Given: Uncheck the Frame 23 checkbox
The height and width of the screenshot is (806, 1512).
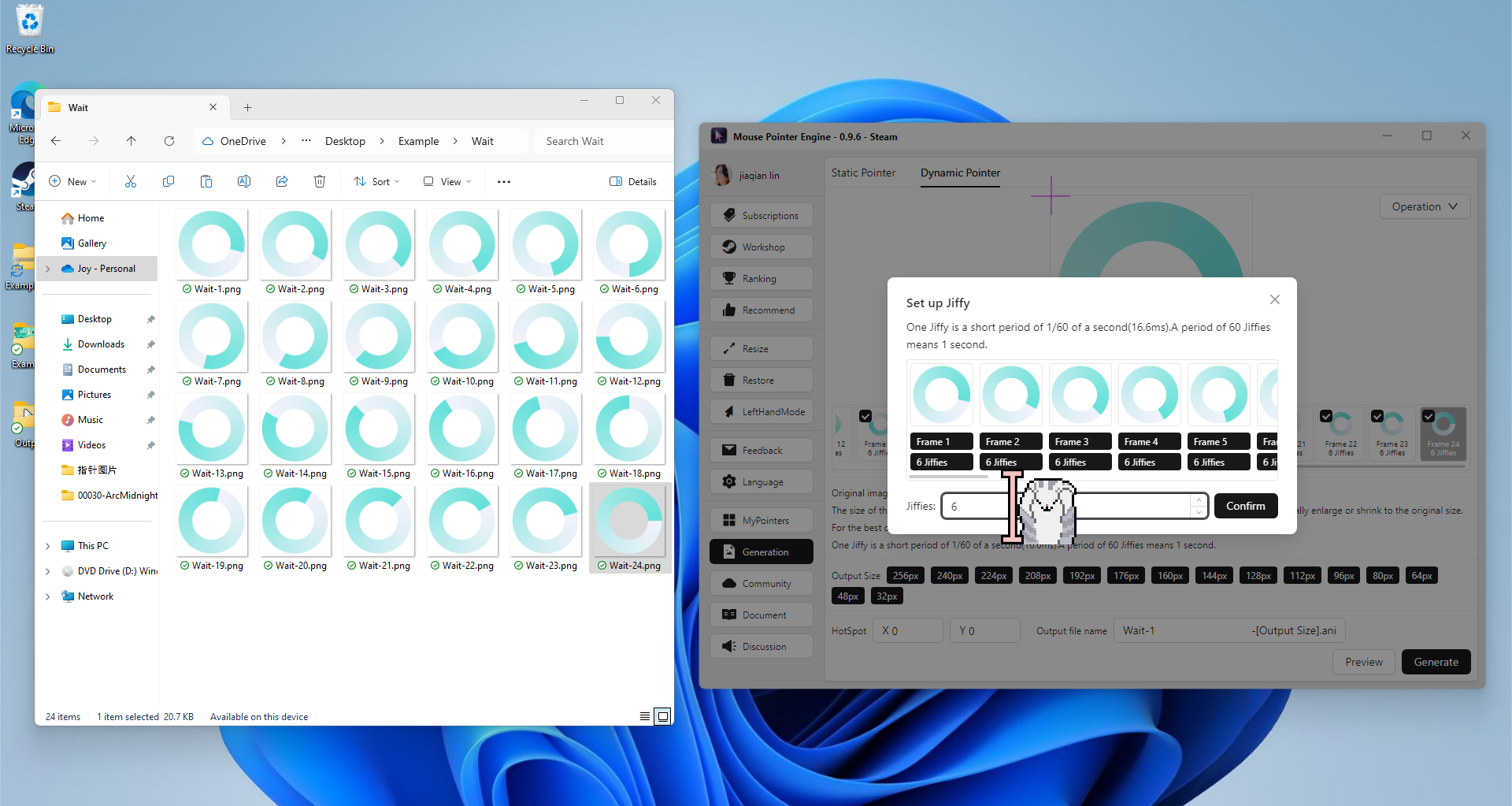Looking at the screenshot, I should (1377, 416).
